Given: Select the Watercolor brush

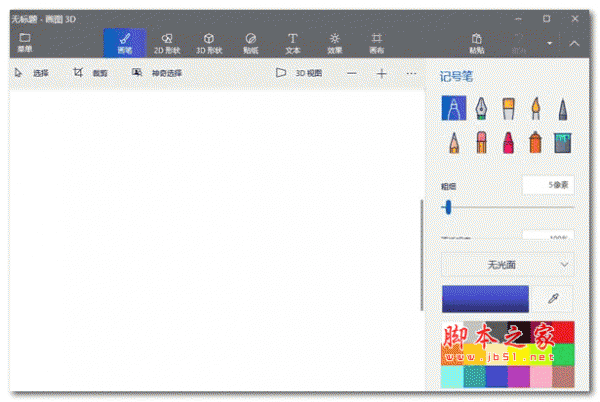Looking at the screenshot, I should coord(536,108).
